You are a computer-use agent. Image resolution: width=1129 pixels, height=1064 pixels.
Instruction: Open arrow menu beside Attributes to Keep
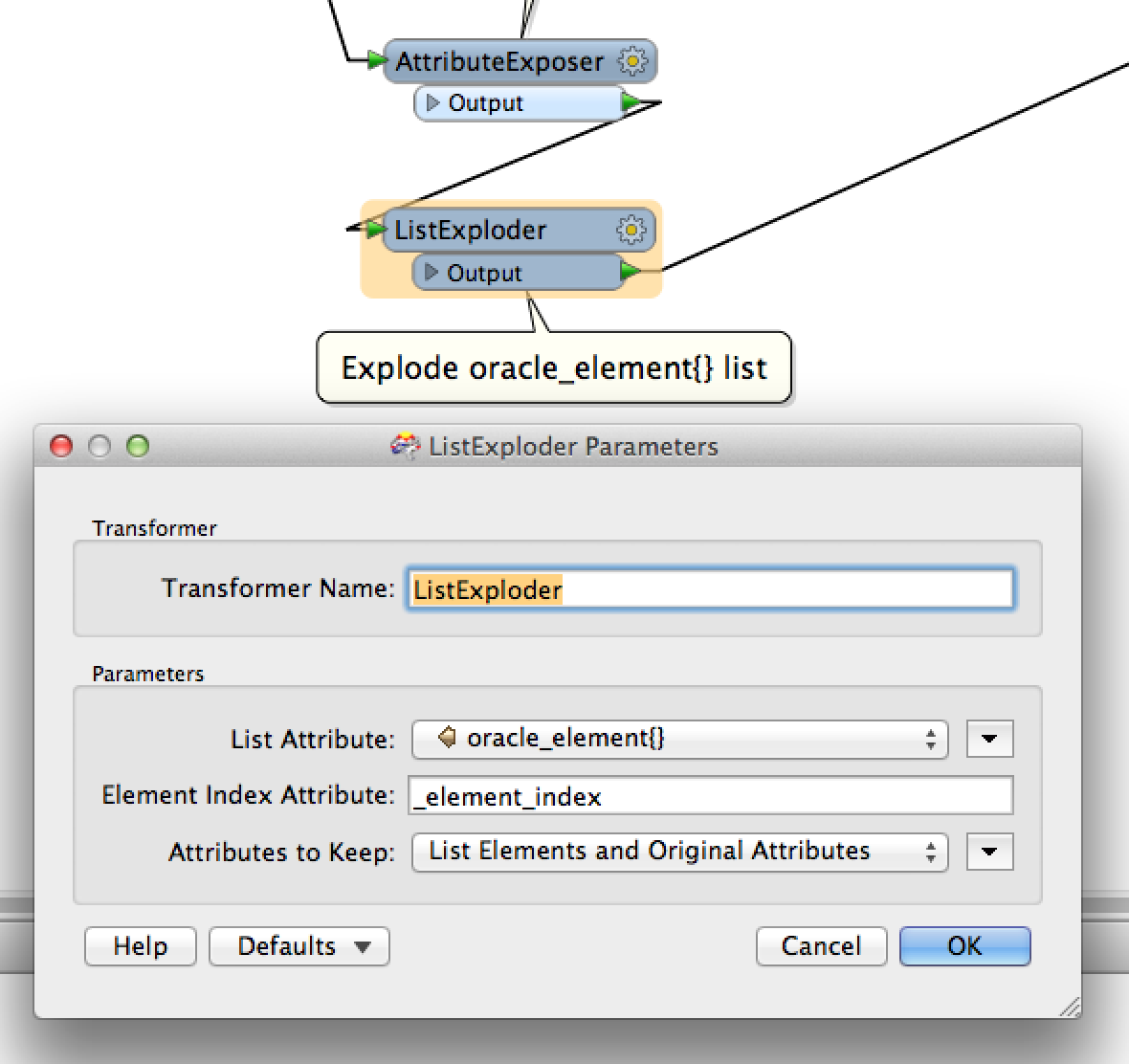point(990,852)
